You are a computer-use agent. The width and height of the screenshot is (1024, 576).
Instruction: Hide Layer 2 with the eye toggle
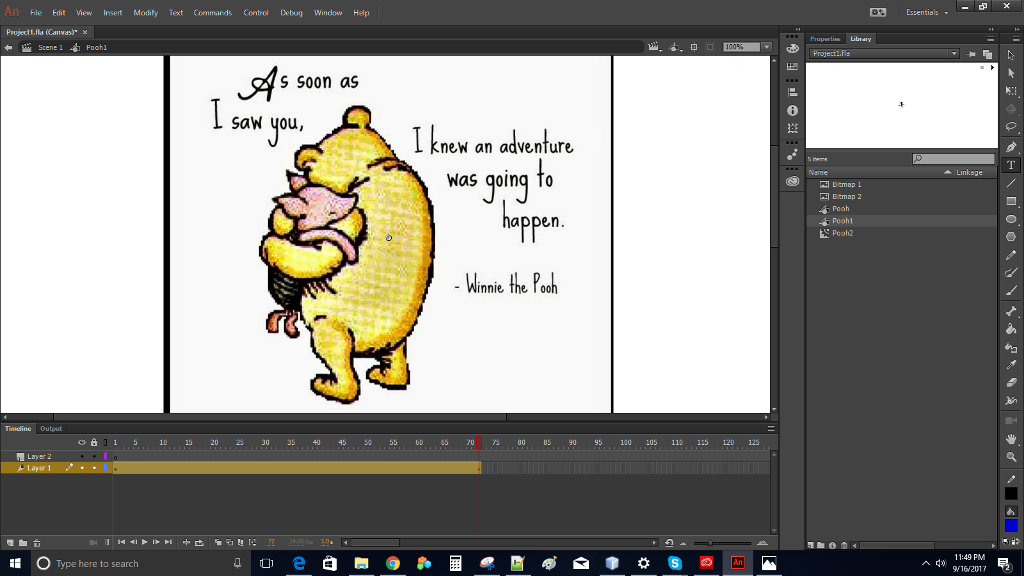pos(82,456)
